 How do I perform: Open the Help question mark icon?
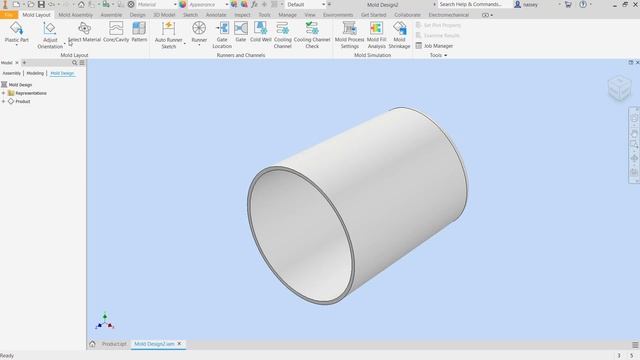(x=583, y=4)
